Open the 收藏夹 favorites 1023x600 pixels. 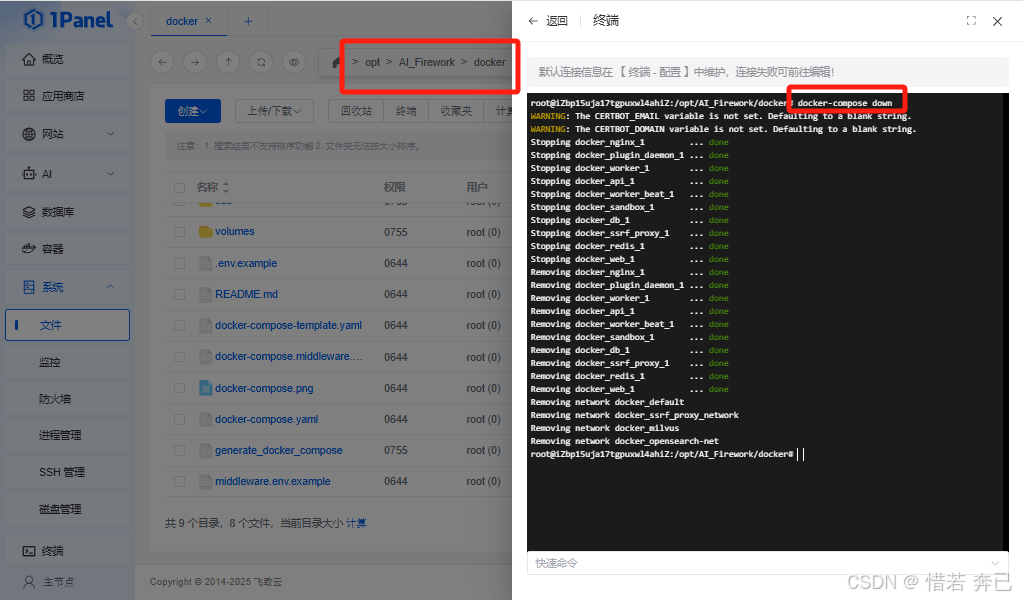click(456, 111)
